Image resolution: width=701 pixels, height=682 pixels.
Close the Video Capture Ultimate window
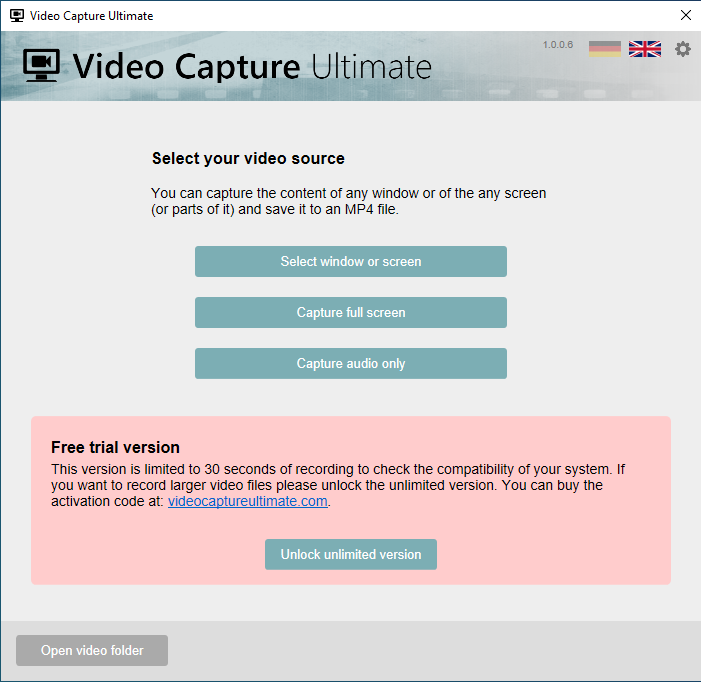pos(685,15)
